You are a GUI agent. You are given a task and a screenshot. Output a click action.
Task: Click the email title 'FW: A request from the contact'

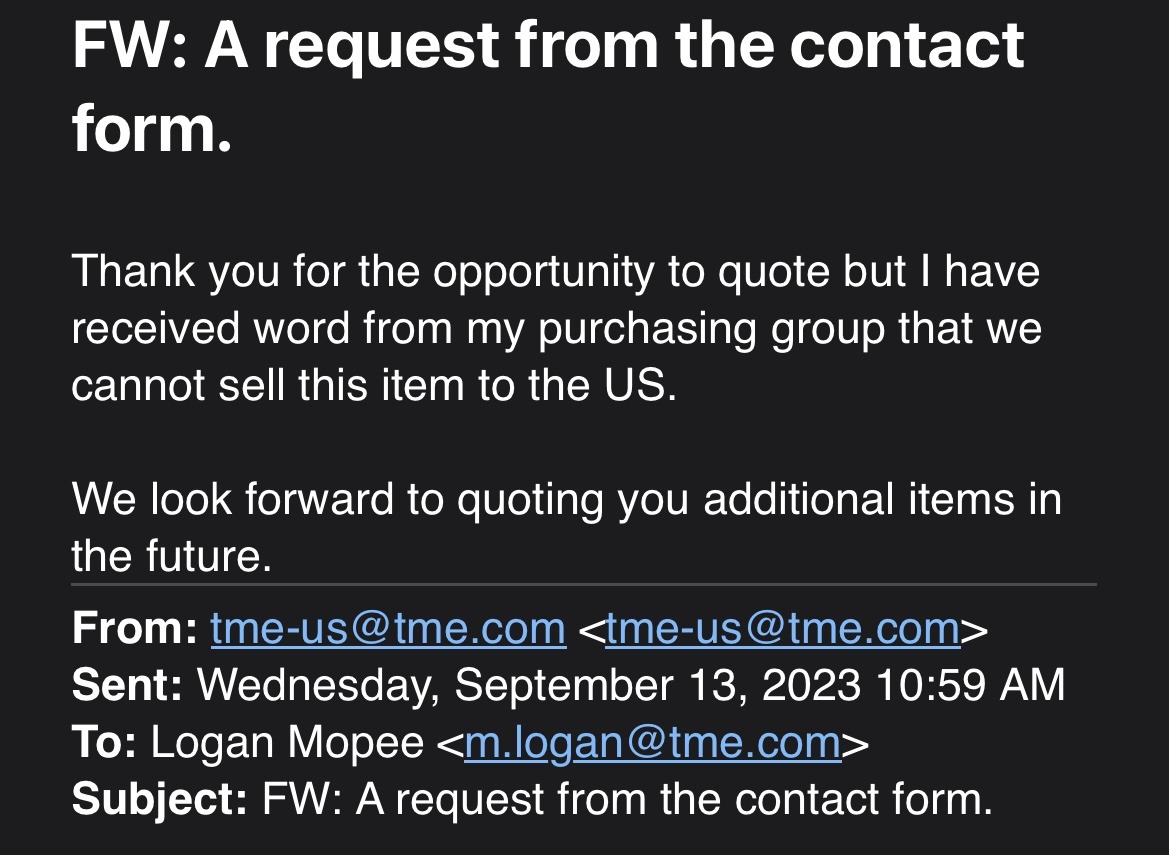coord(549,44)
